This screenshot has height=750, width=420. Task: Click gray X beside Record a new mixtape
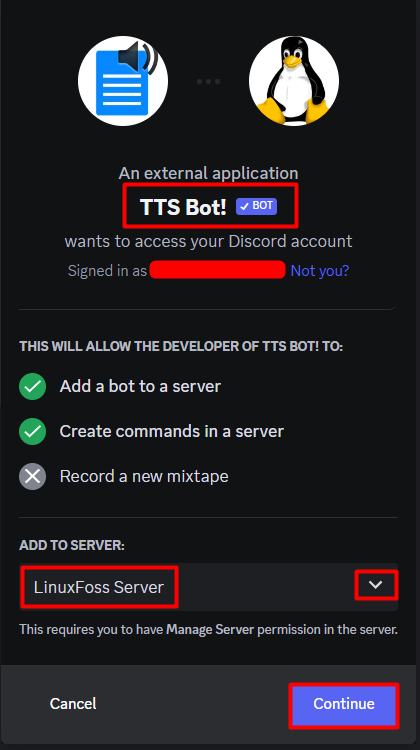pos(33,476)
